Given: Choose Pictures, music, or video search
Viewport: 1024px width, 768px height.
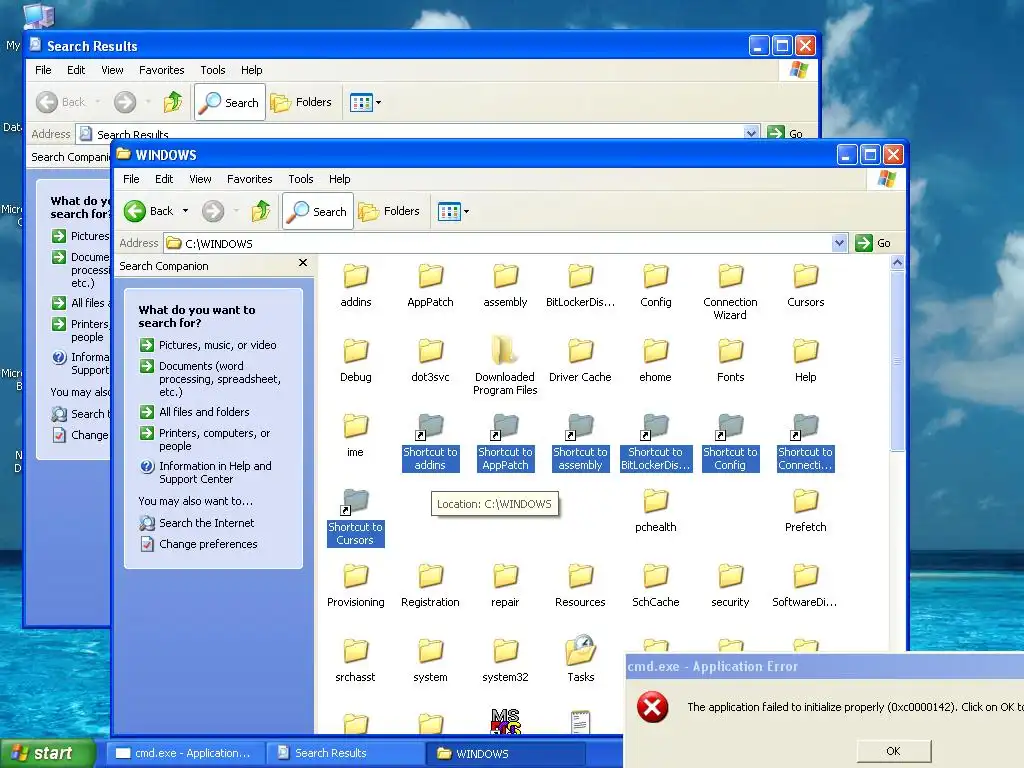Looking at the screenshot, I should click(x=217, y=345).
